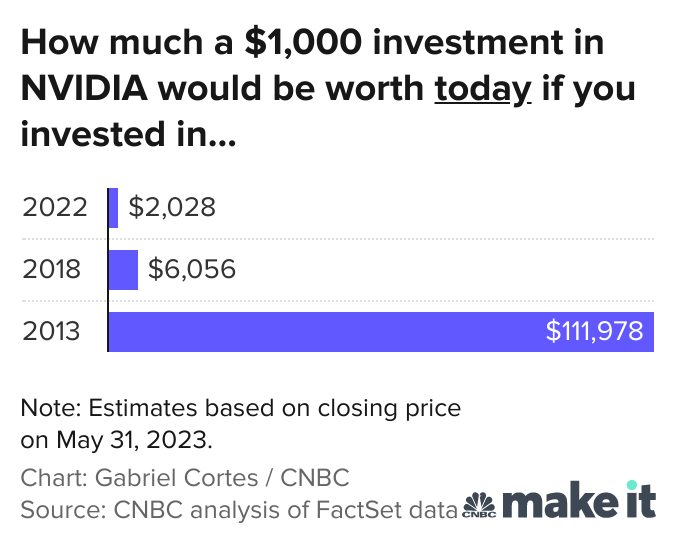Click the small purple 2022 bar
This screenshot has width=676, height=546.
coord(113,208)
